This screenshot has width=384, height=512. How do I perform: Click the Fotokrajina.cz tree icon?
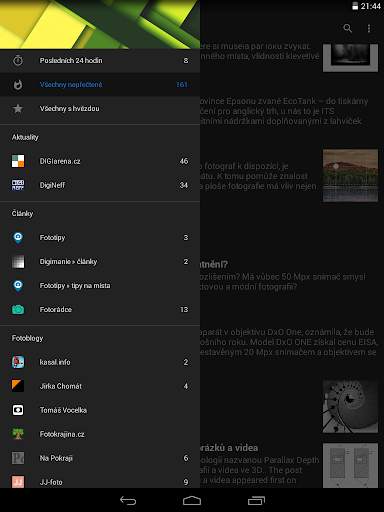pos(18,434)
